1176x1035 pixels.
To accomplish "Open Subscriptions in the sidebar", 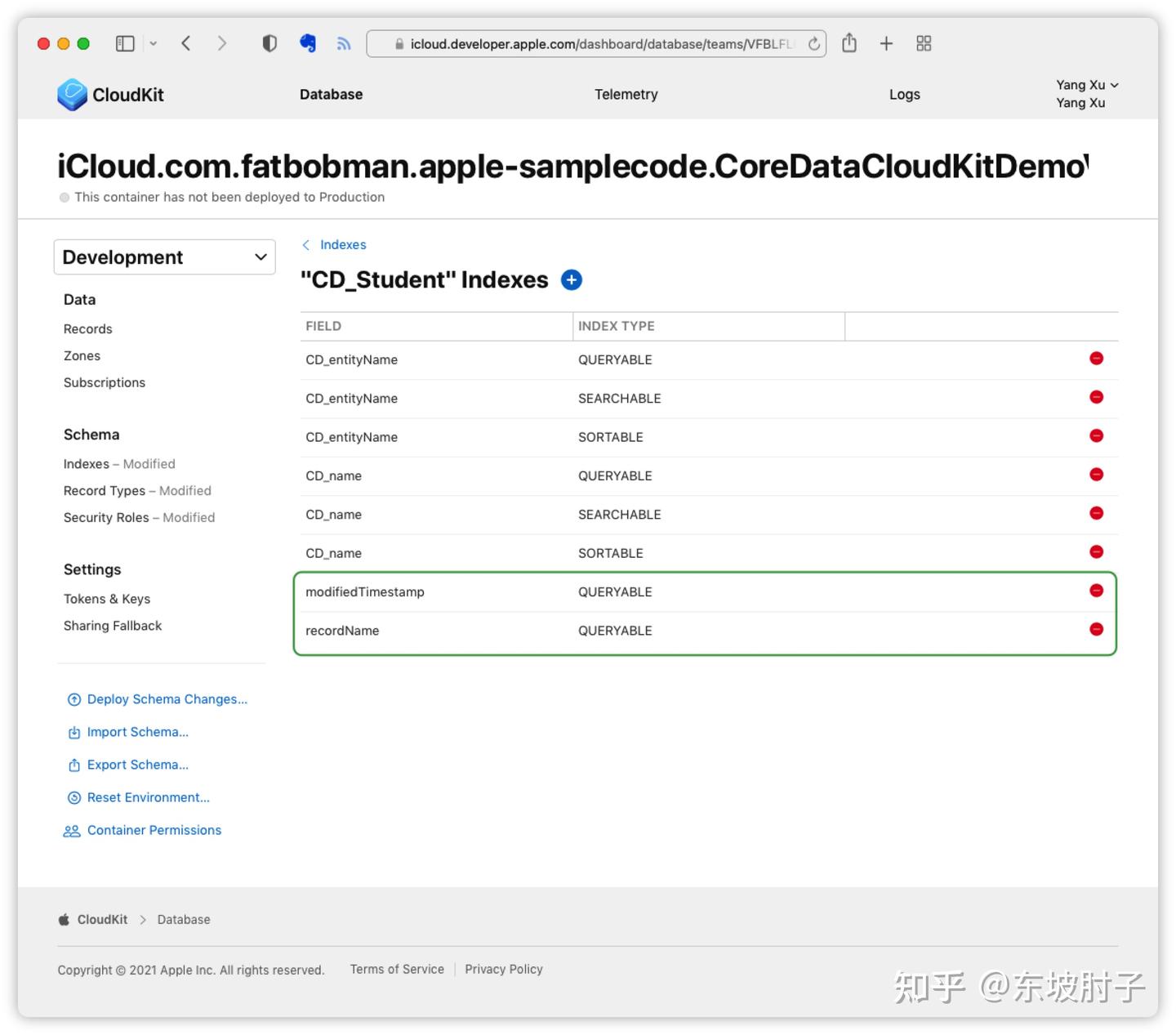I will tap(105, 383).
